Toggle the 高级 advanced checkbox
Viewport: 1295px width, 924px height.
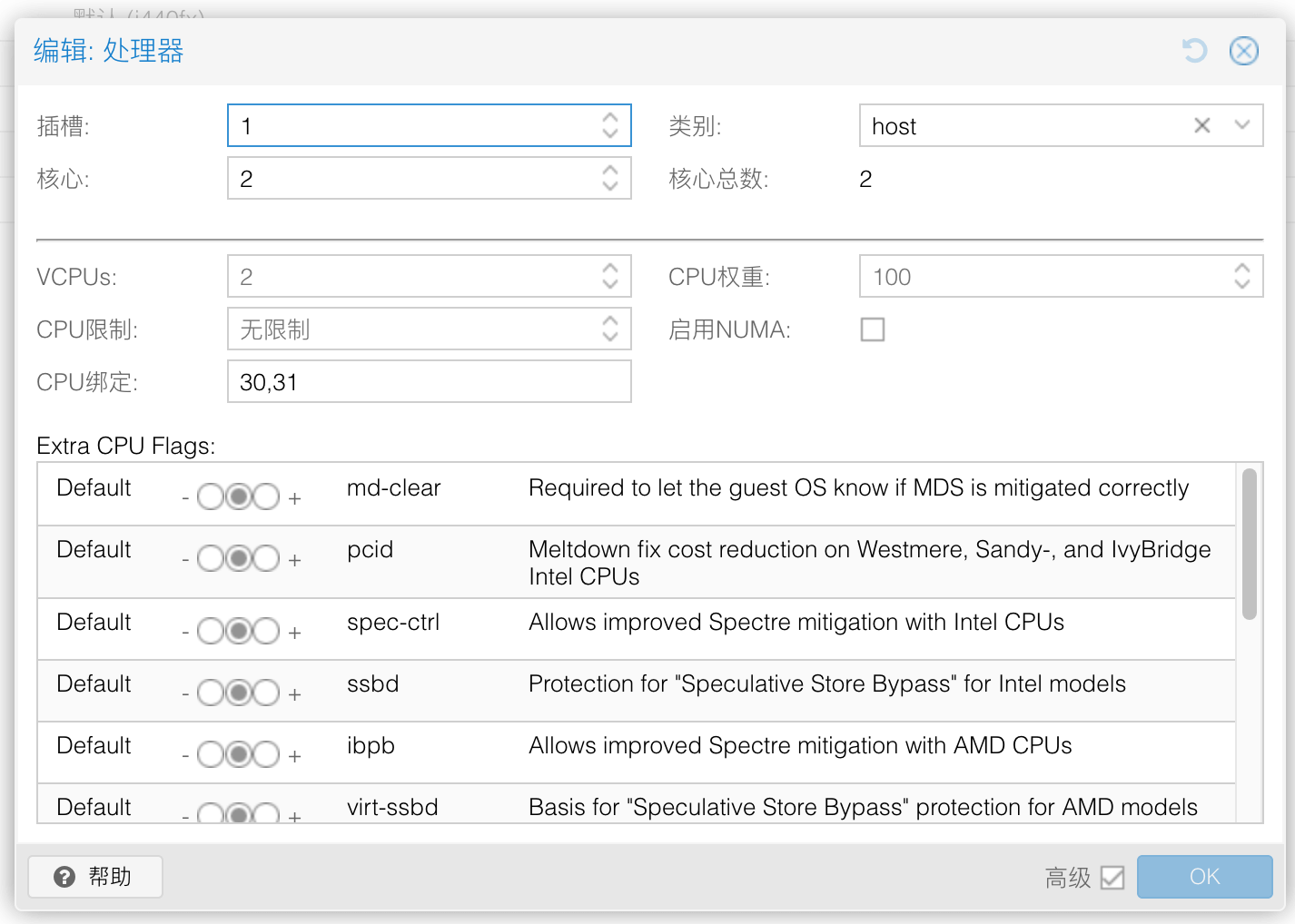coord(1112,877)
